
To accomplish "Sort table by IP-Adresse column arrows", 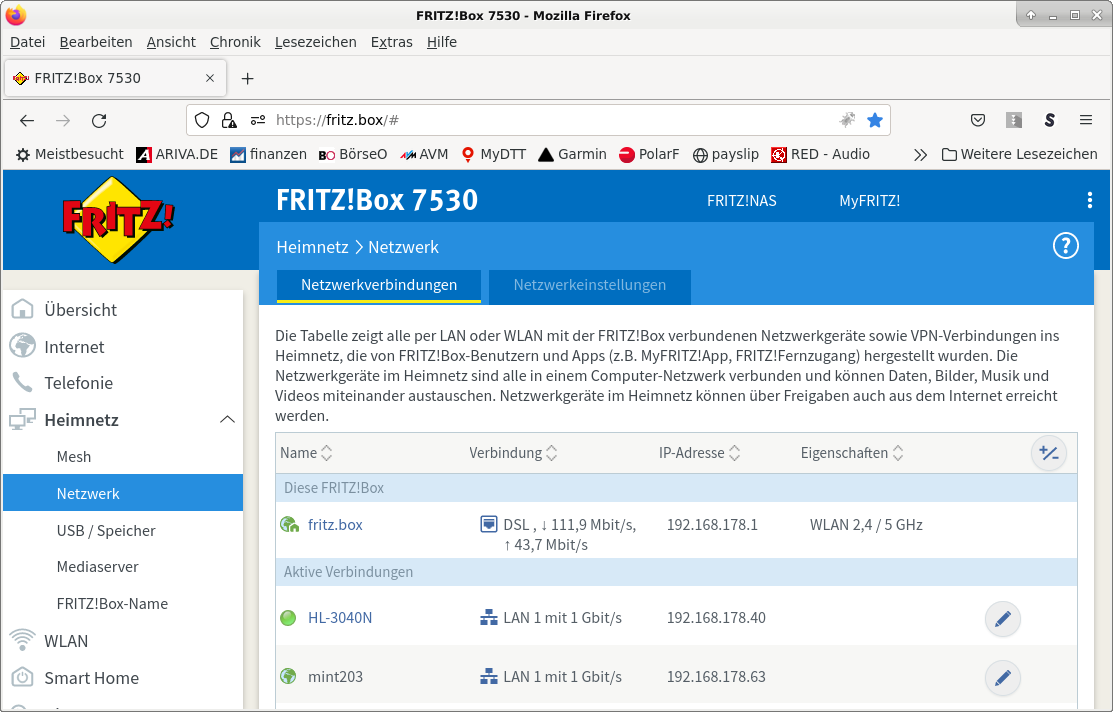I will coord(735,453).
